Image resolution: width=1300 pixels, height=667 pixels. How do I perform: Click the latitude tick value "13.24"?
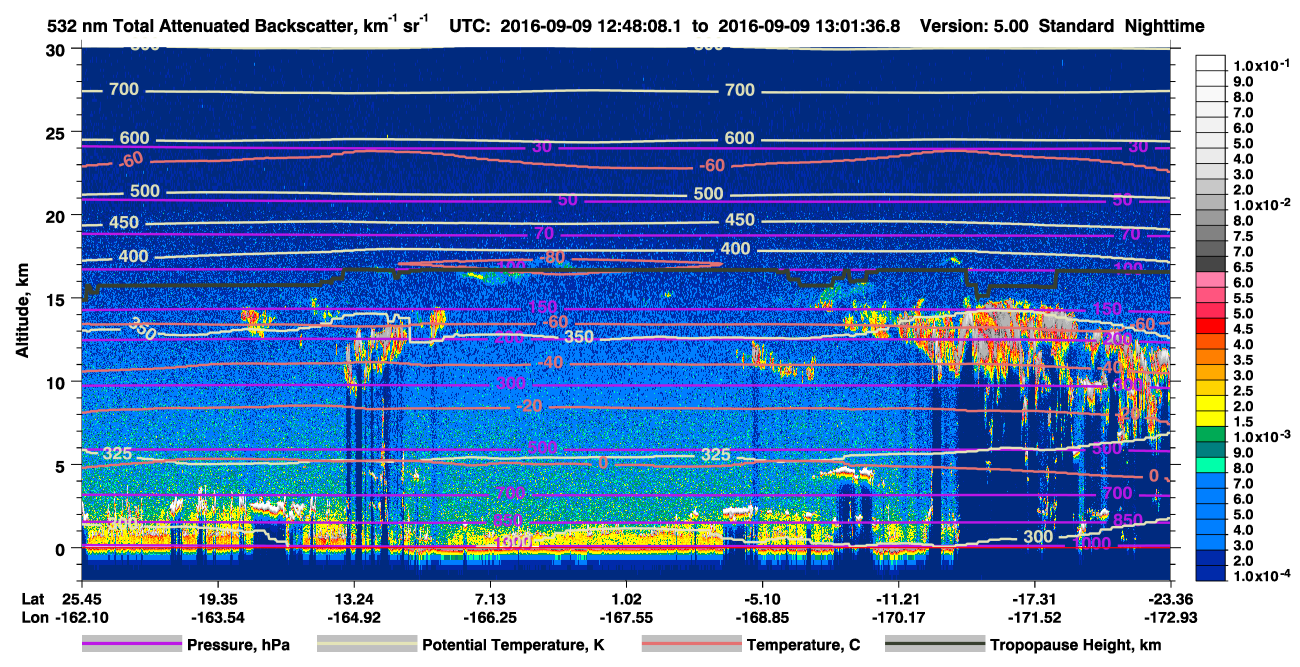(x=353, y=599)
